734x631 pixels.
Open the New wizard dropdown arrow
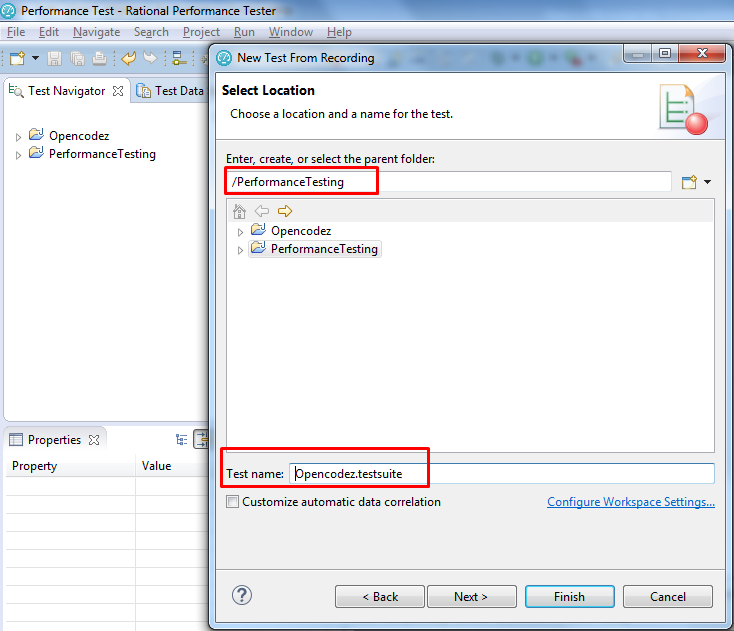(35, 58)
